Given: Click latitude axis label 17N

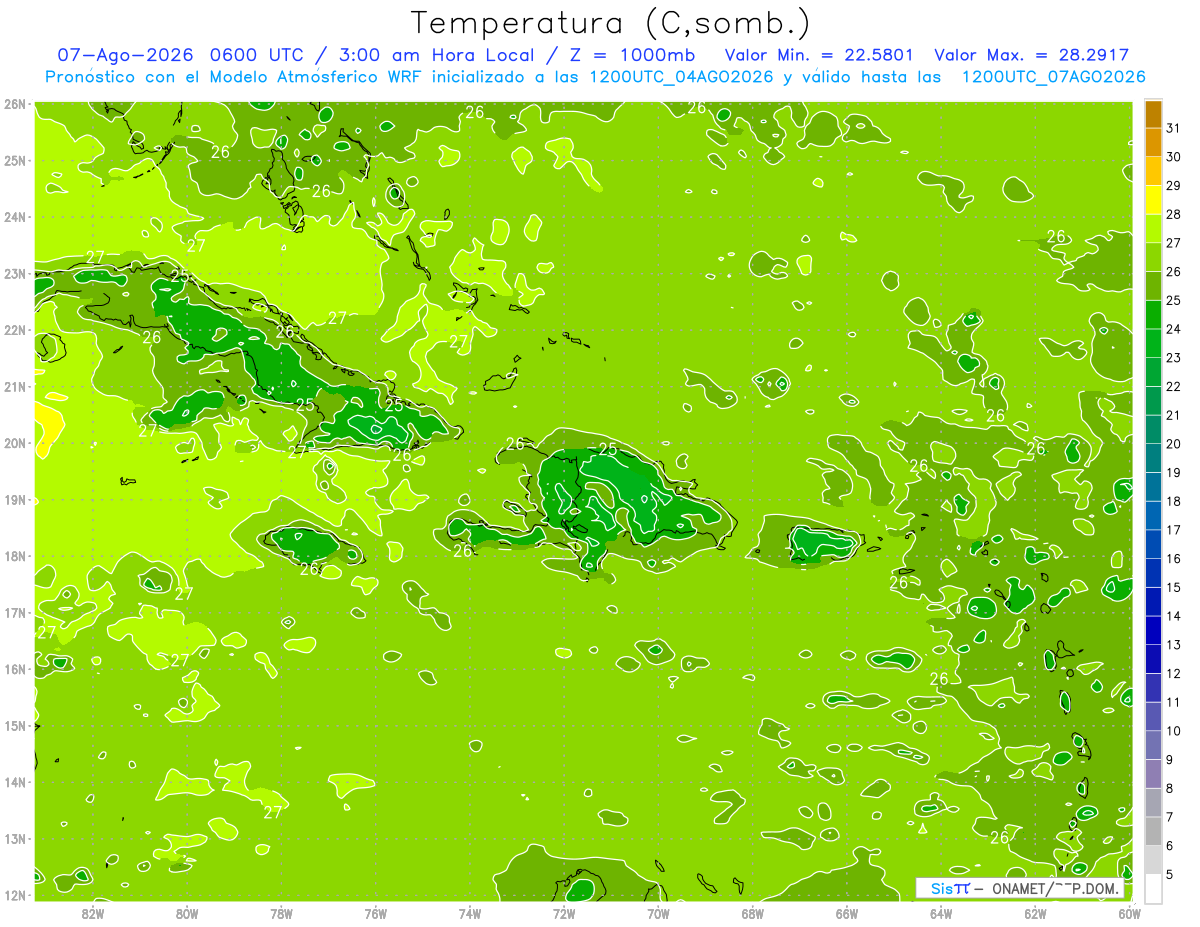Looking at the screenshot, I should pyautogui.click(x=15, y=613).
